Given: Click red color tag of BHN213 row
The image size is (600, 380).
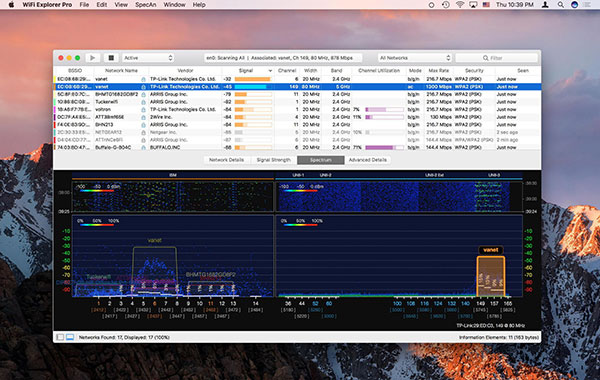Looking at the screenshot, I should click(x=55, y=125).
